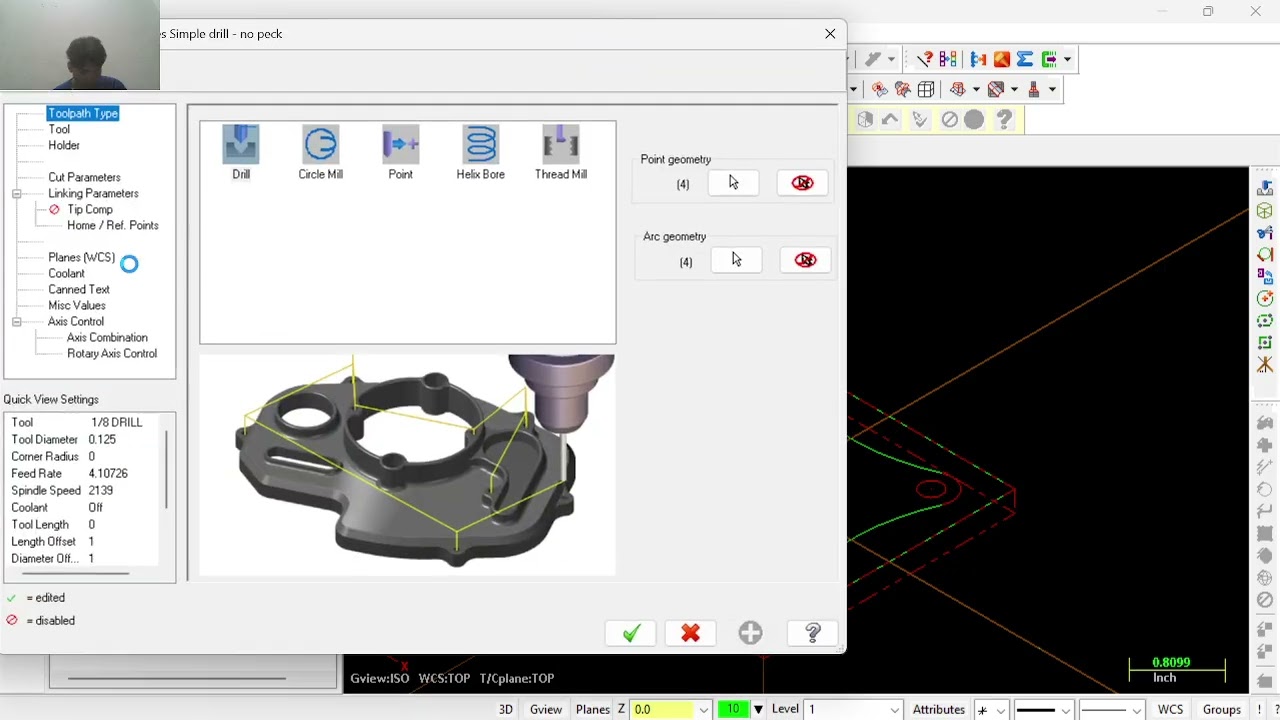Click the blue Sigma toolbar icon
The image size is (1280, 720).
pos(1024,59)
